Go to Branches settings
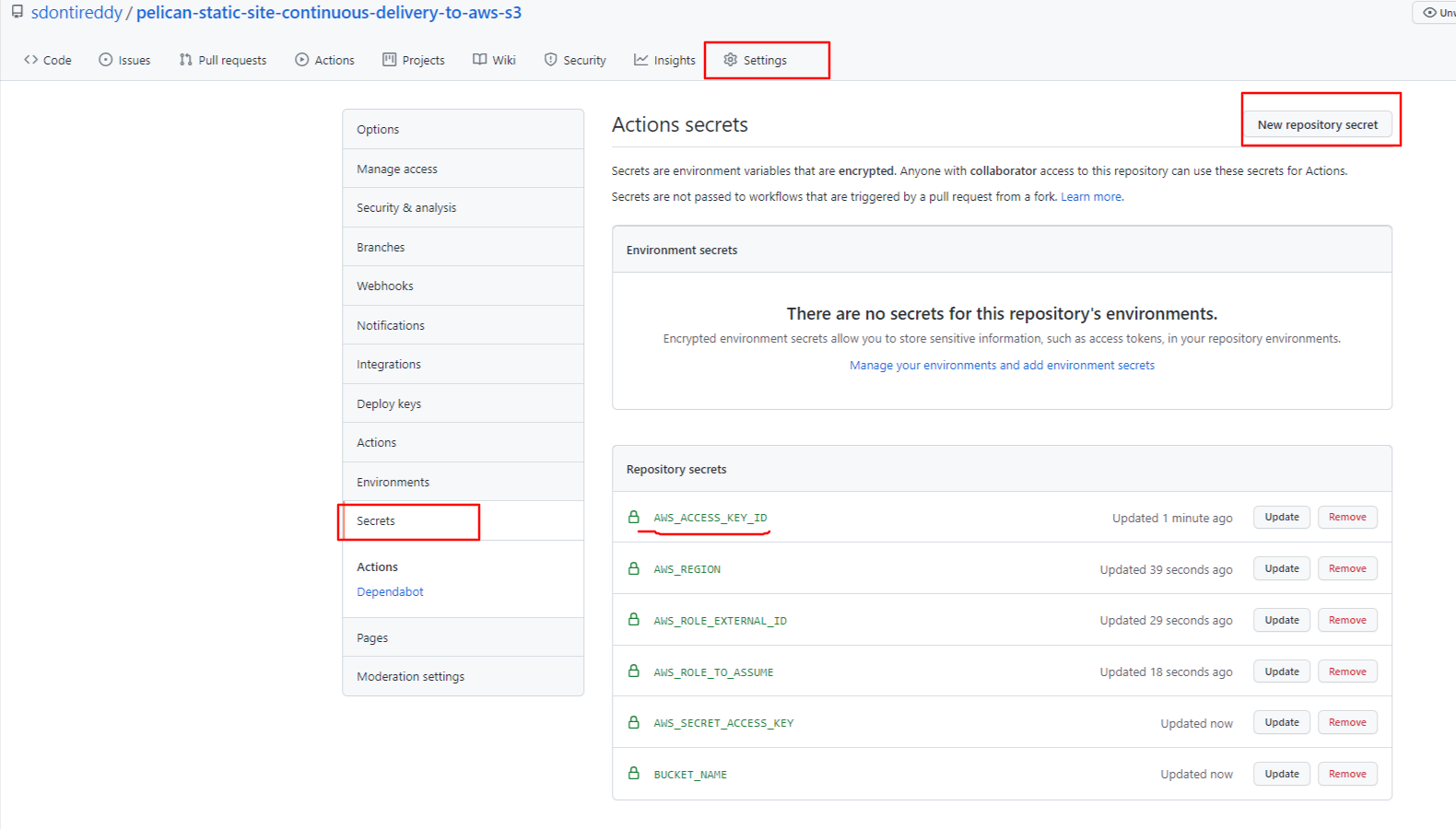This screenshot has width=1456, height=829. (463, 248)
